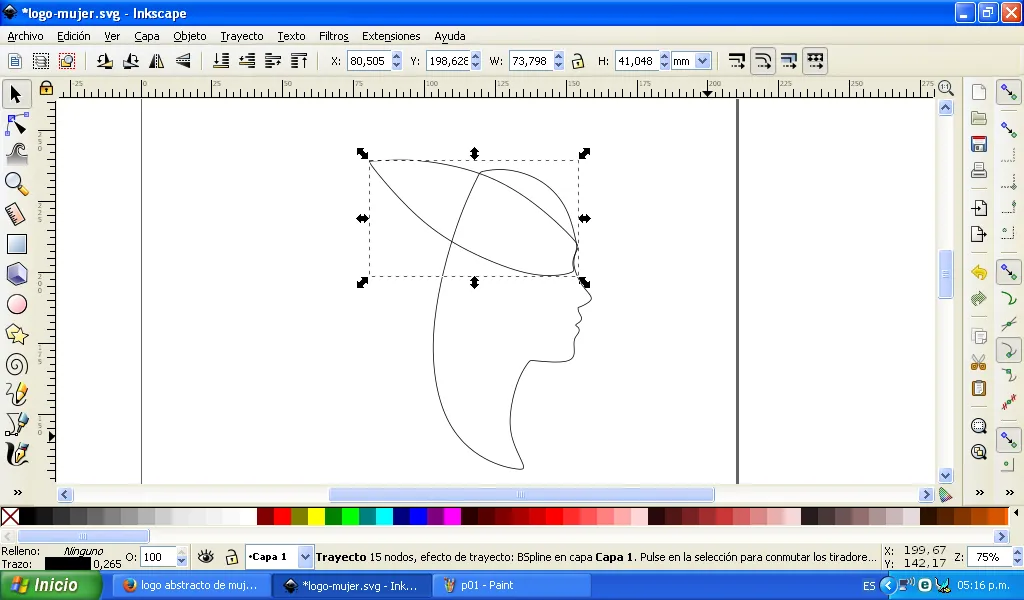The height and width of the screenshot is (600, 1024).
Task: Select the Pencil freehand tool
Action: (x=16, y=394)
